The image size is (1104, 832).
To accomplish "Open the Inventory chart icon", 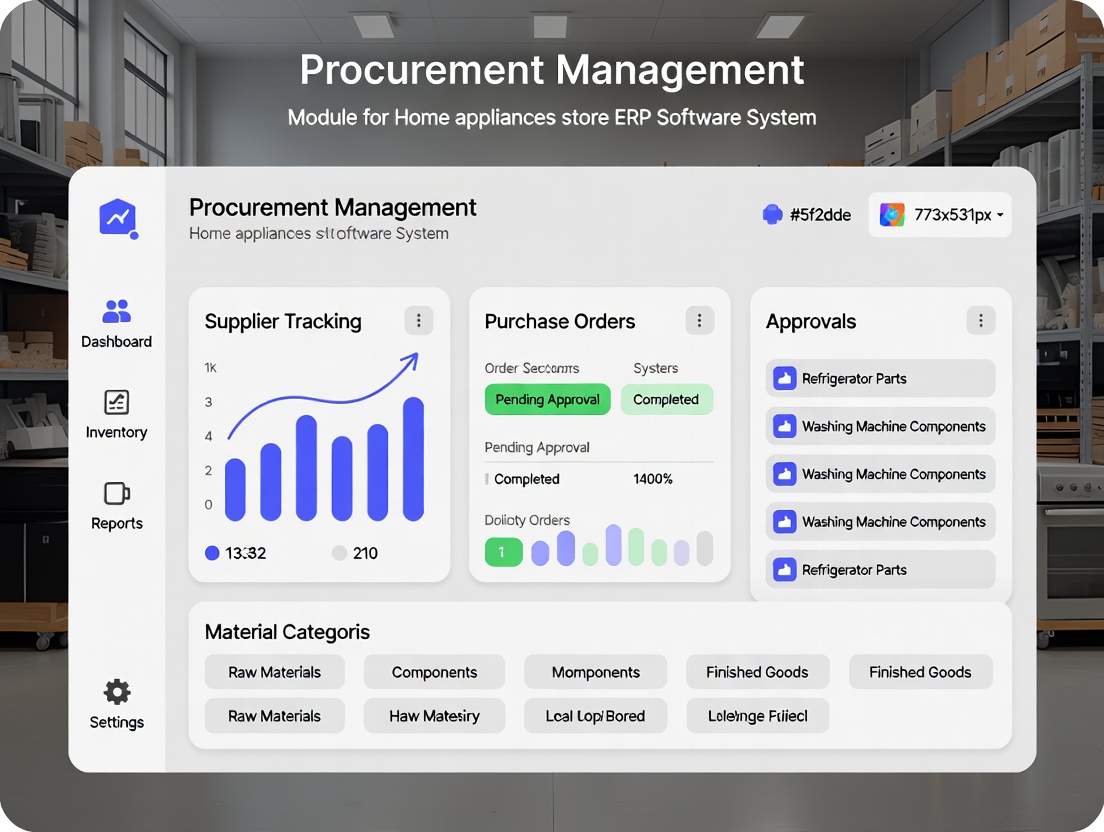I will pos(117,402).
